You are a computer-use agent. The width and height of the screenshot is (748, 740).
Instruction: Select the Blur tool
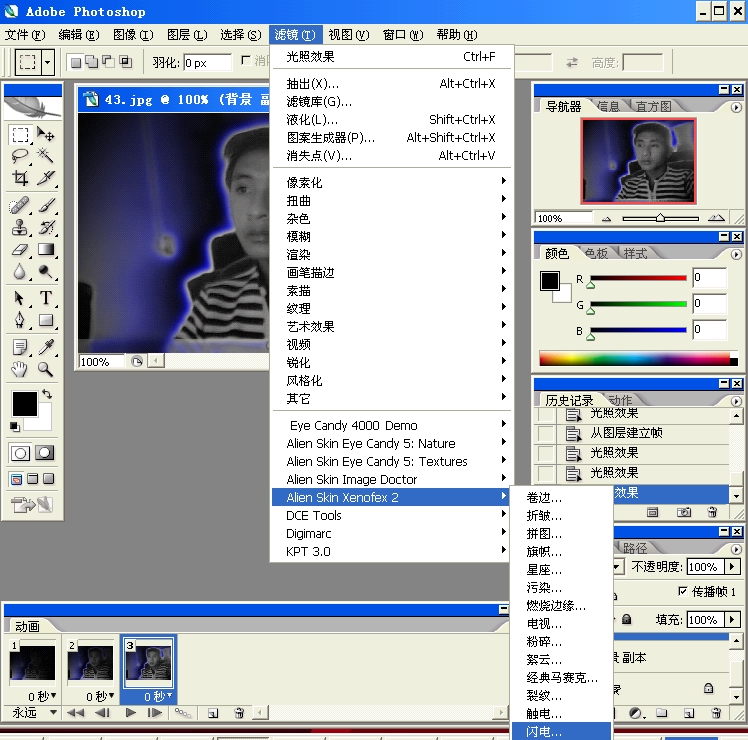(20, 271)
